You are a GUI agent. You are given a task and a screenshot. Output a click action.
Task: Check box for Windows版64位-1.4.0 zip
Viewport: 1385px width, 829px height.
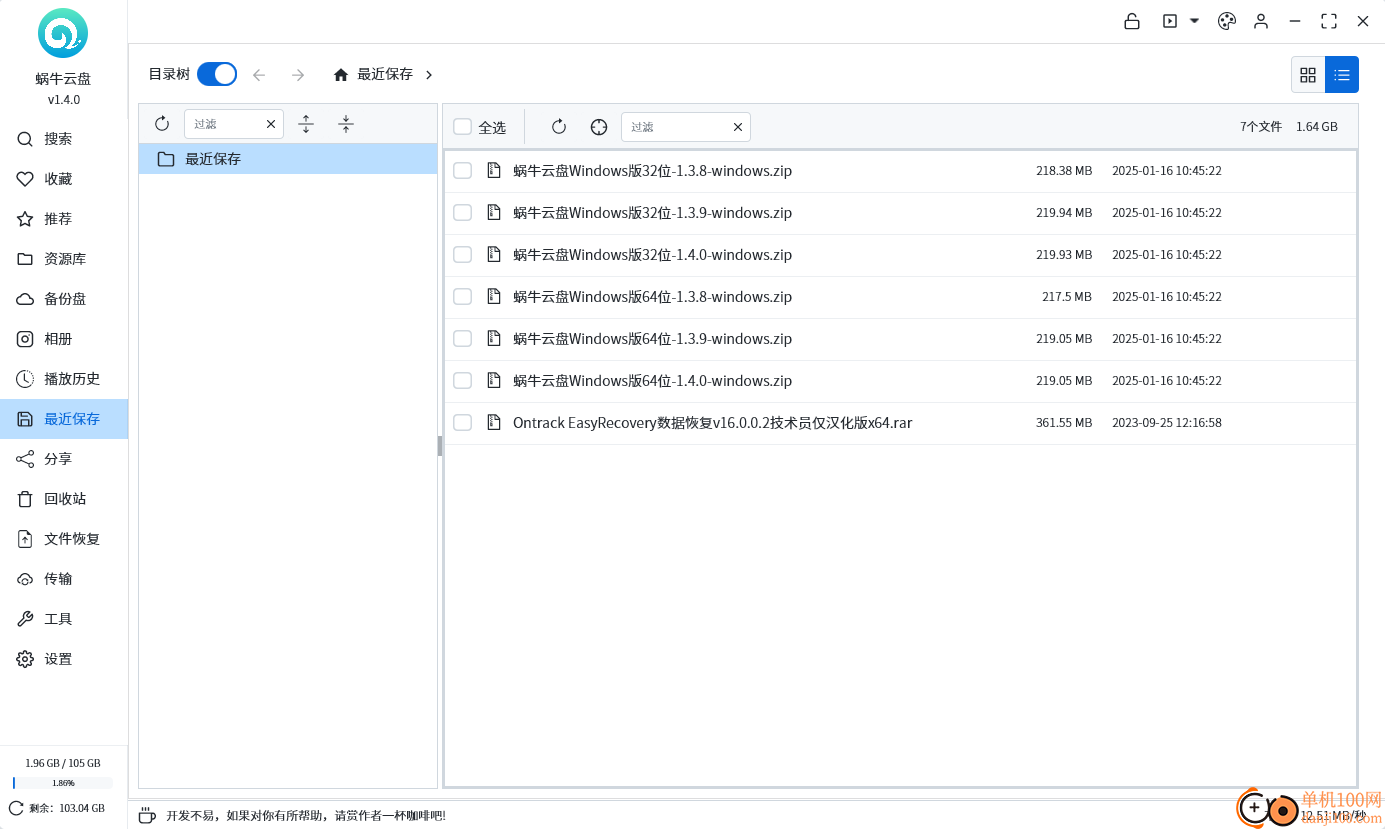pyautogui.click(x=462, y=381)
